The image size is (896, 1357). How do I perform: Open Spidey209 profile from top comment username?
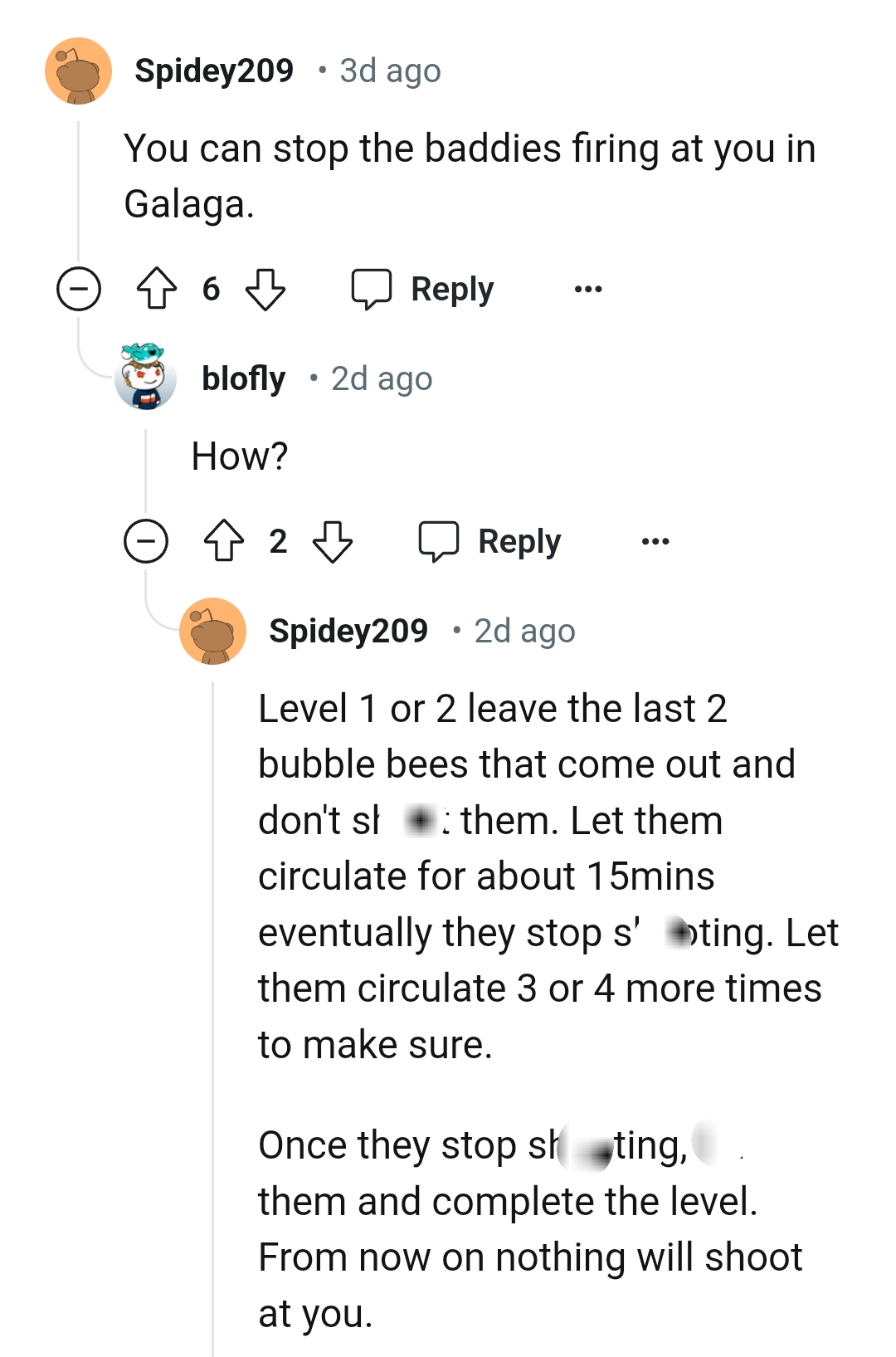tap(214, 71)
